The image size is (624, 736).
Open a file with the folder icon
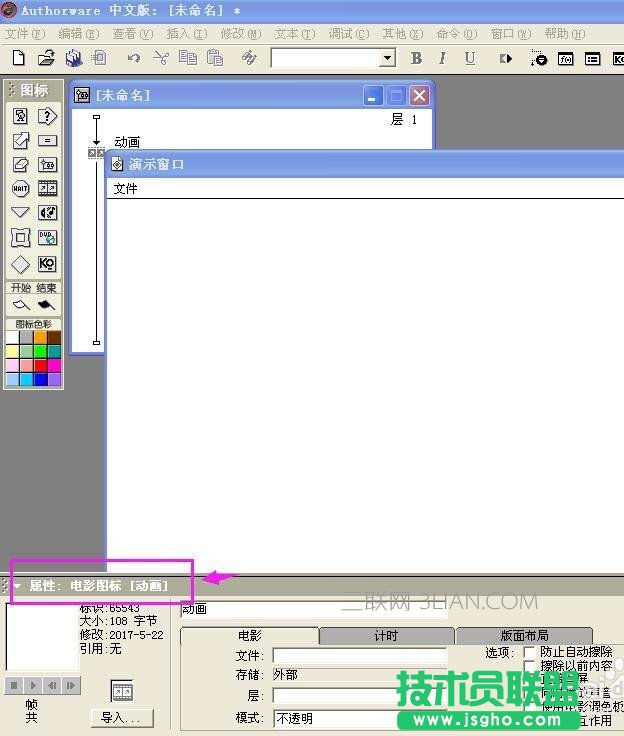tap(46, 58)
